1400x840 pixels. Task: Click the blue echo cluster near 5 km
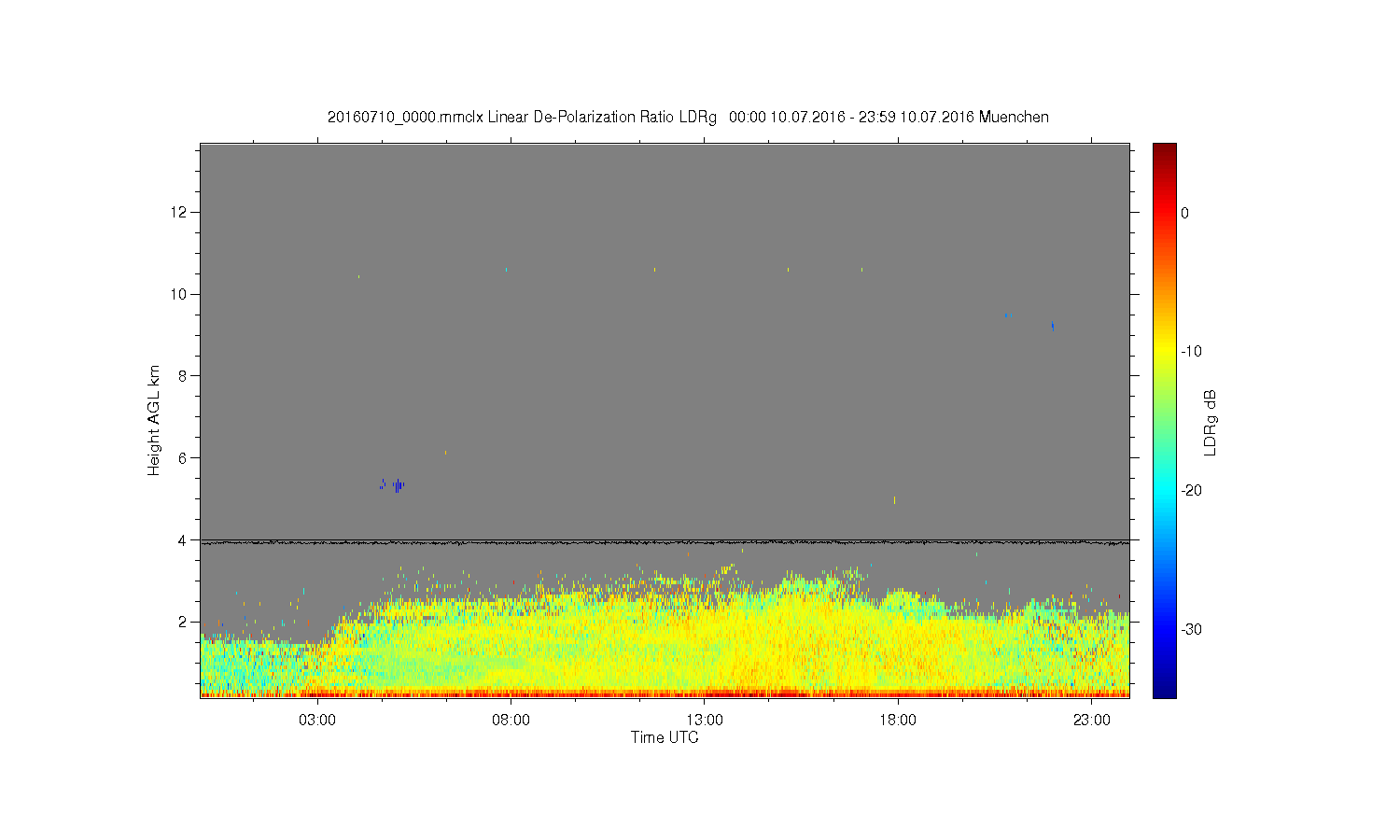click(392, 484)
